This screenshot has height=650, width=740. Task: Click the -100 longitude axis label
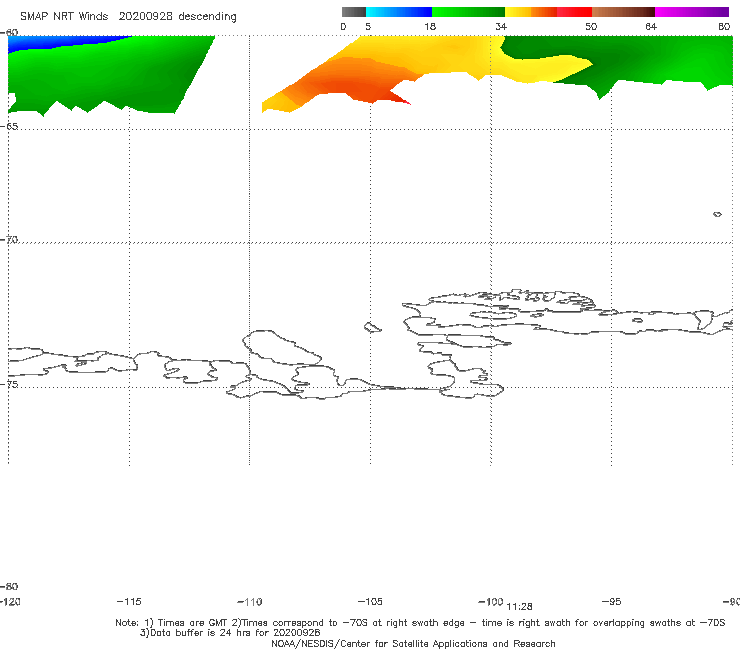click(490, 601)
